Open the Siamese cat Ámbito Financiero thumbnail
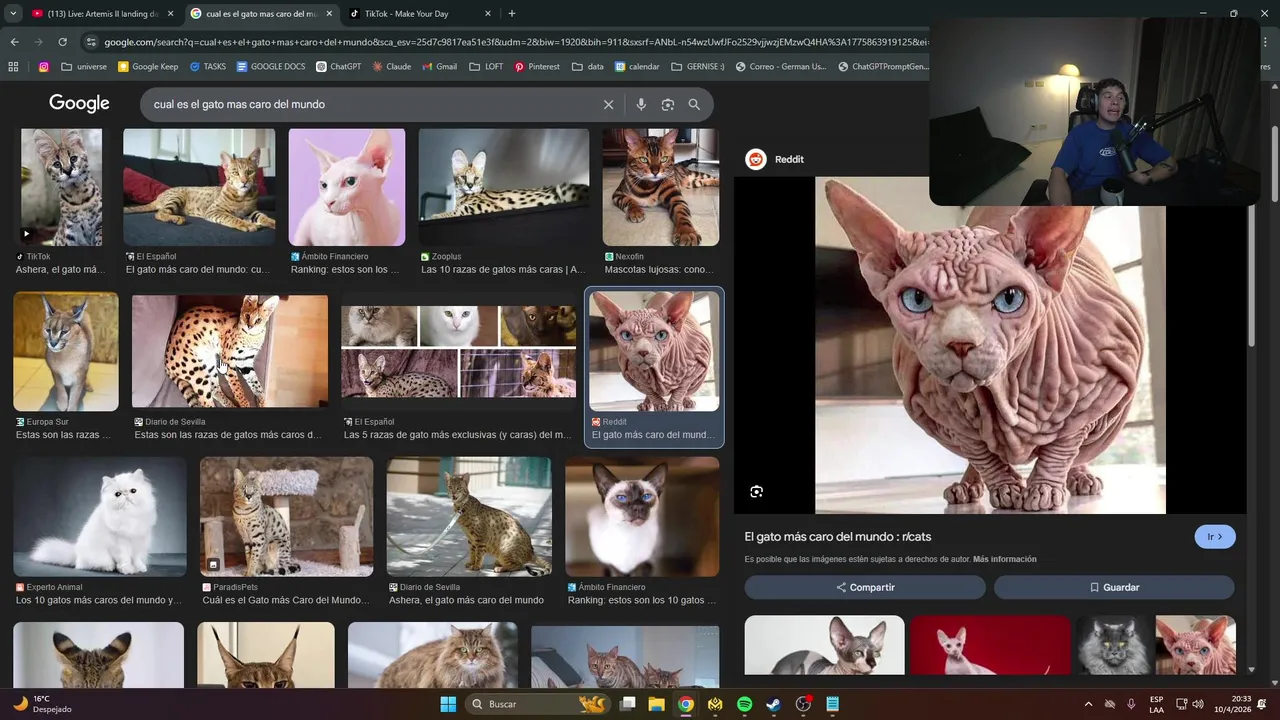The image size is (1280, 720). (x=642, y=516)
